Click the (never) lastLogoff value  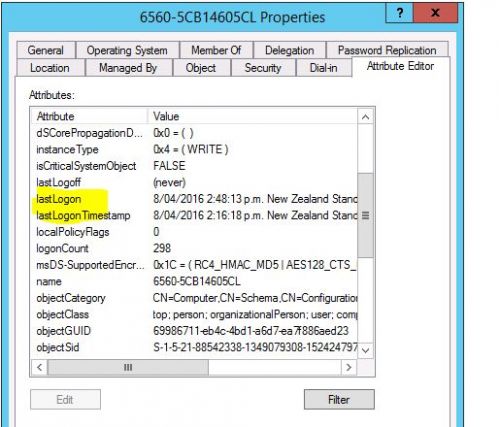click(x=169, y=182)
